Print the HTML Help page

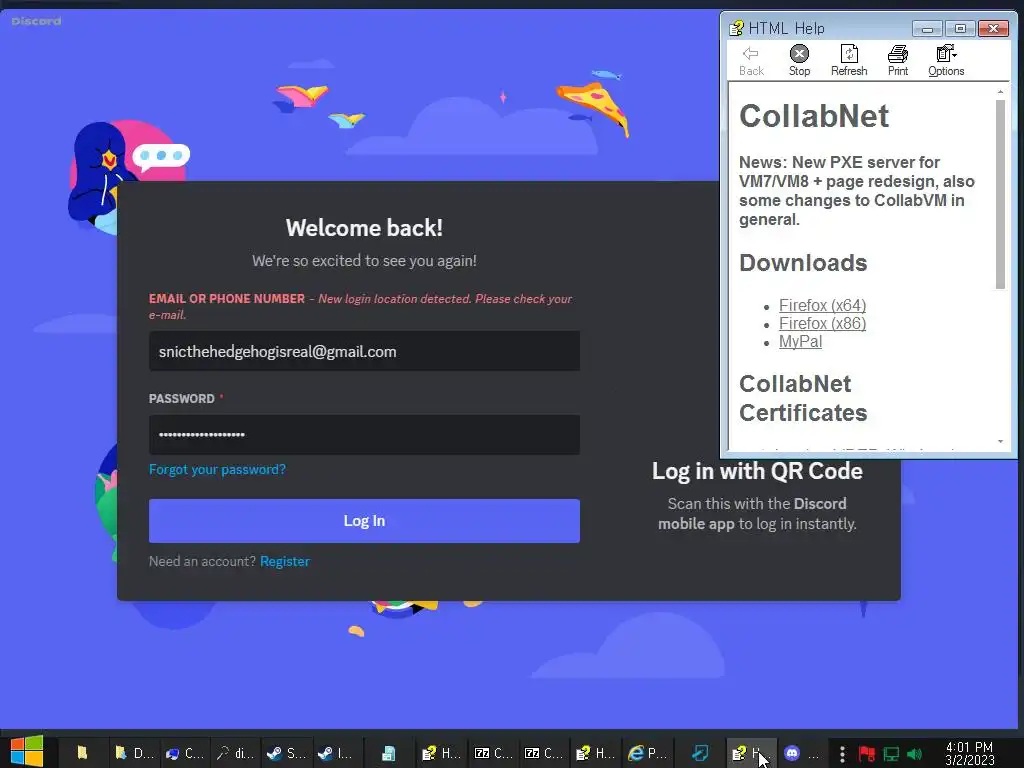(x=897, y=61)
